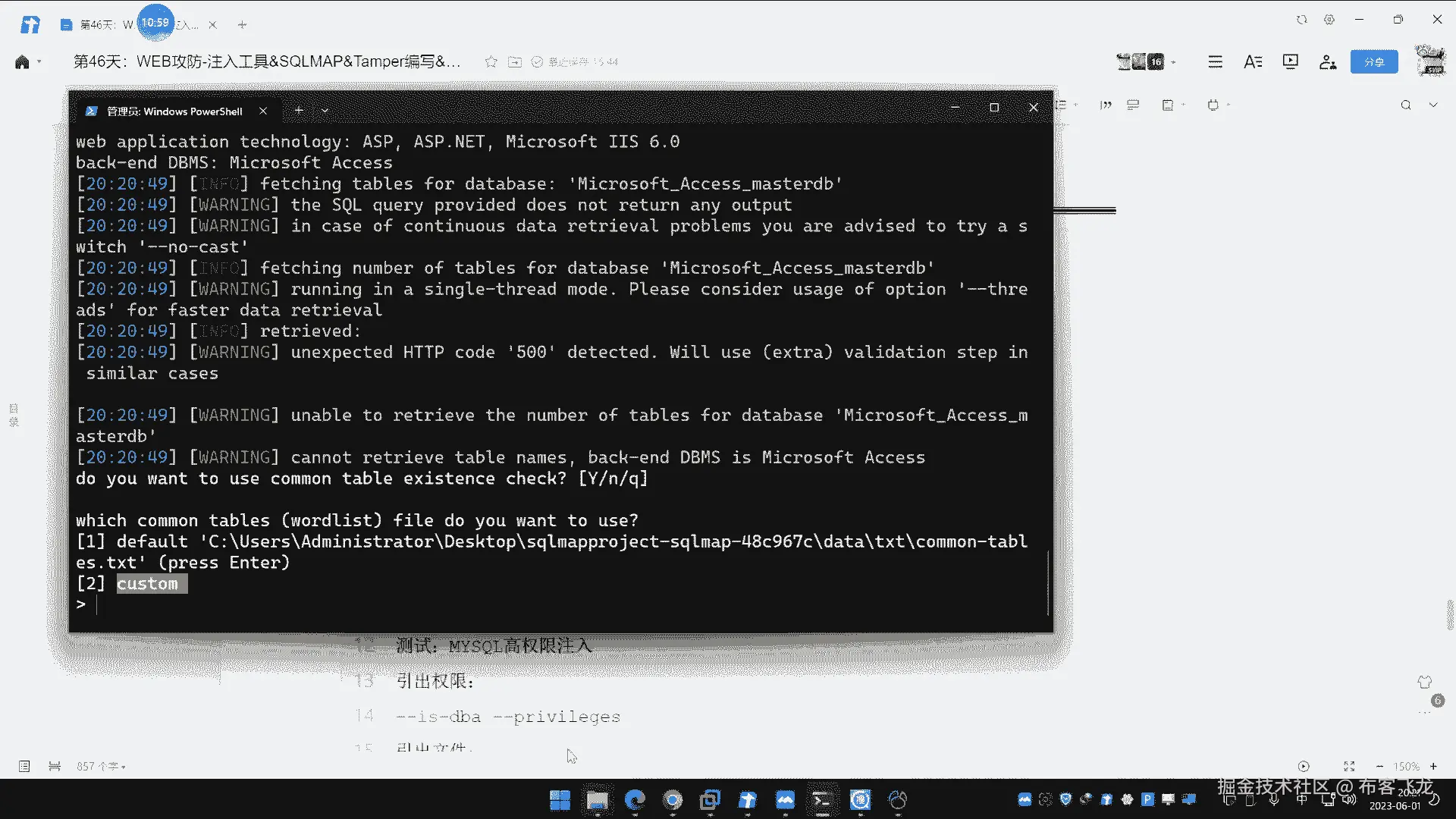Open Microsoft Edge from the taskbar
Screen dimensions: 1456x819
coord(635,800)
